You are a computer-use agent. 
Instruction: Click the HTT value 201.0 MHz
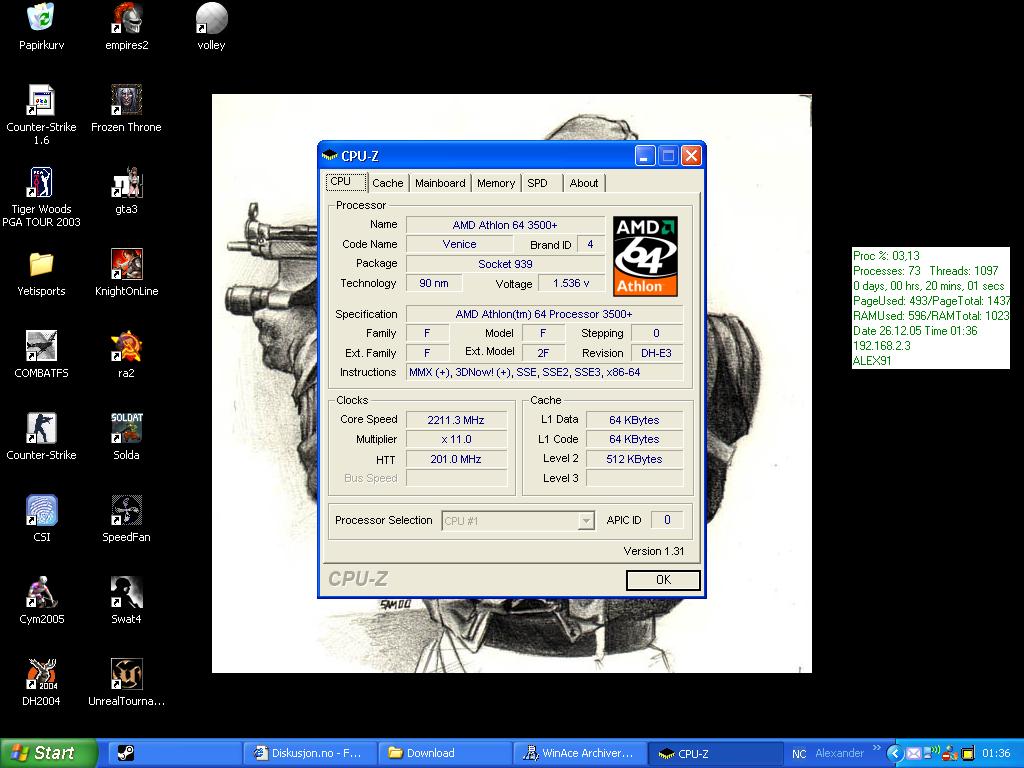point(456,459)
